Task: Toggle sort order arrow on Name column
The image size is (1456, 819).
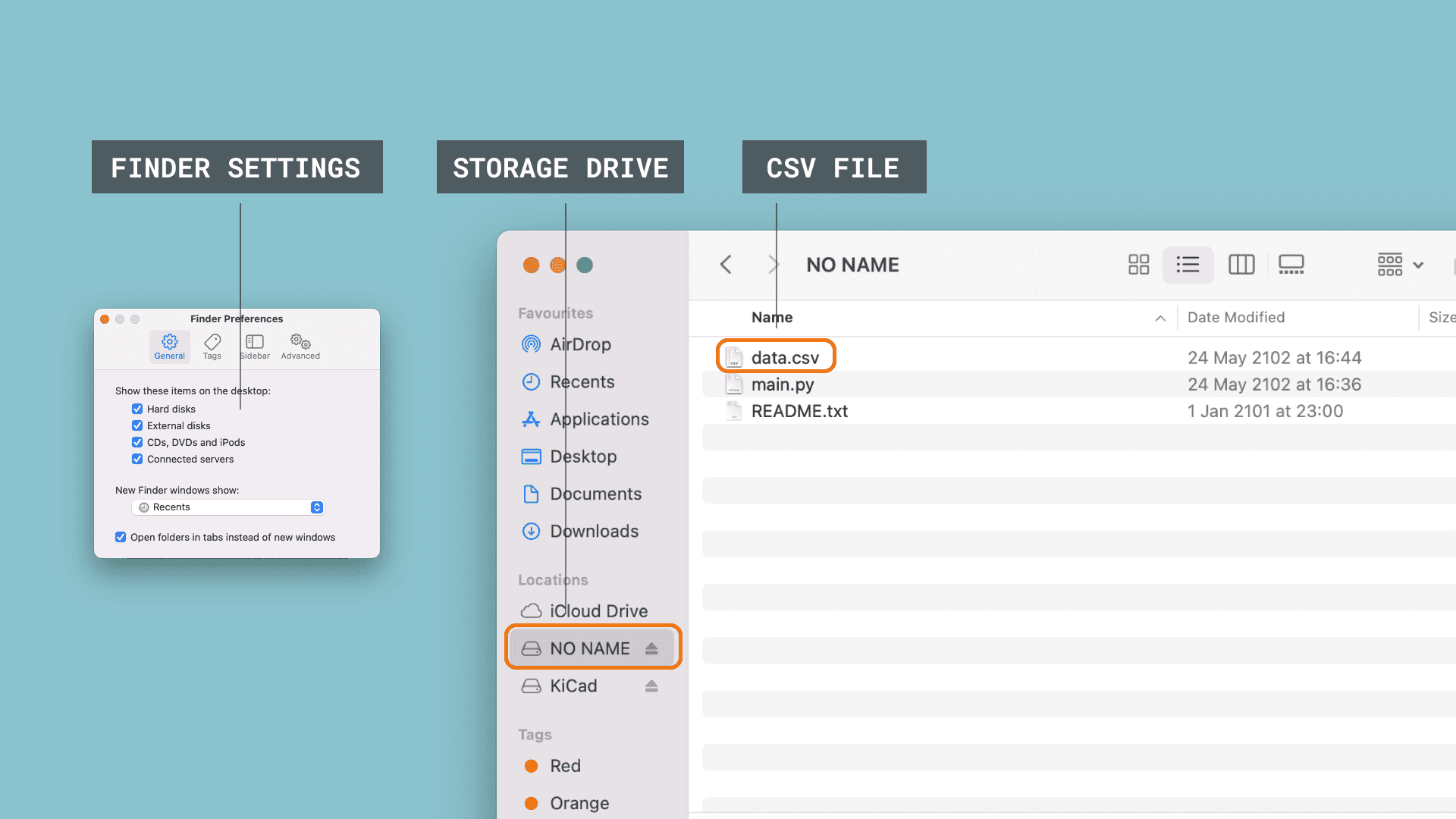Action: click(x=1160, y=318)
